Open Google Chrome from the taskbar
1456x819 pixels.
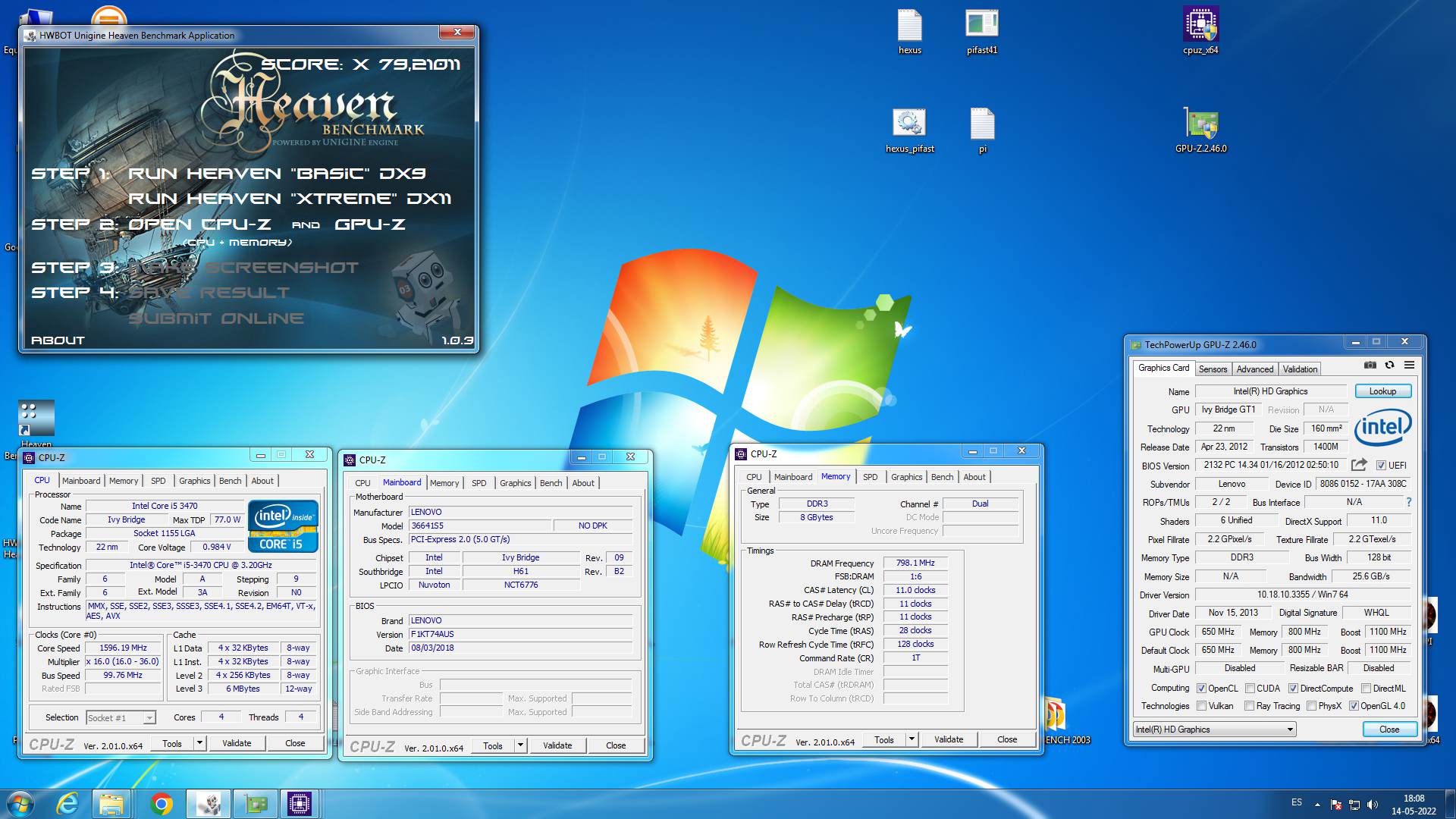tap(161, 804)
